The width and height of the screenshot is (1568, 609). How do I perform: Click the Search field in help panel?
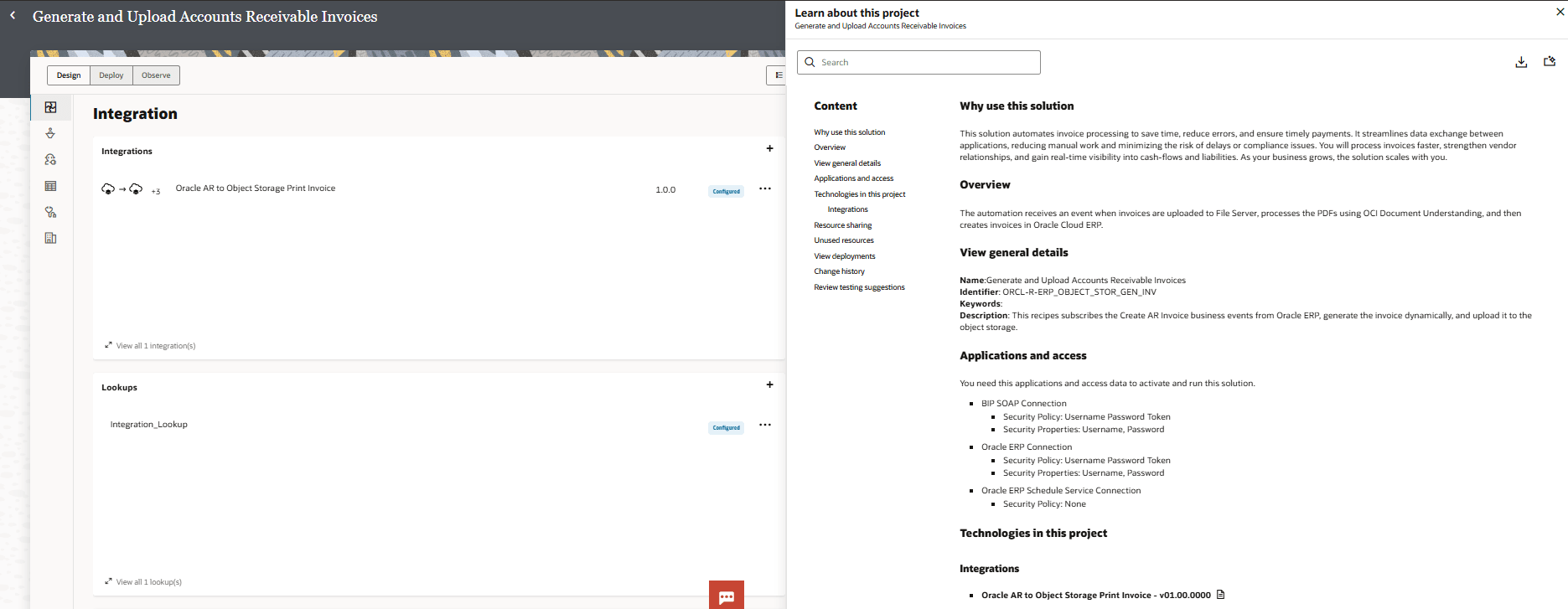click(919, 62)
